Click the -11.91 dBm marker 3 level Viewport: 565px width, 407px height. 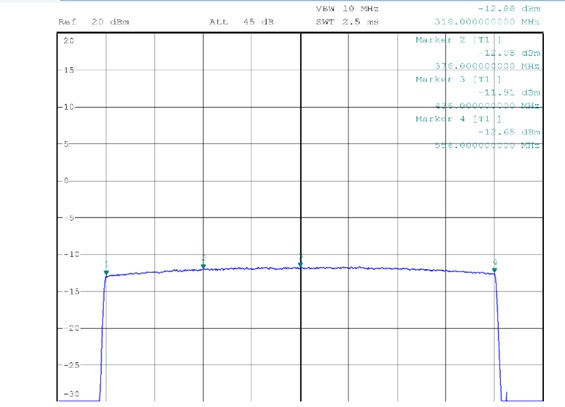(509, 93)
